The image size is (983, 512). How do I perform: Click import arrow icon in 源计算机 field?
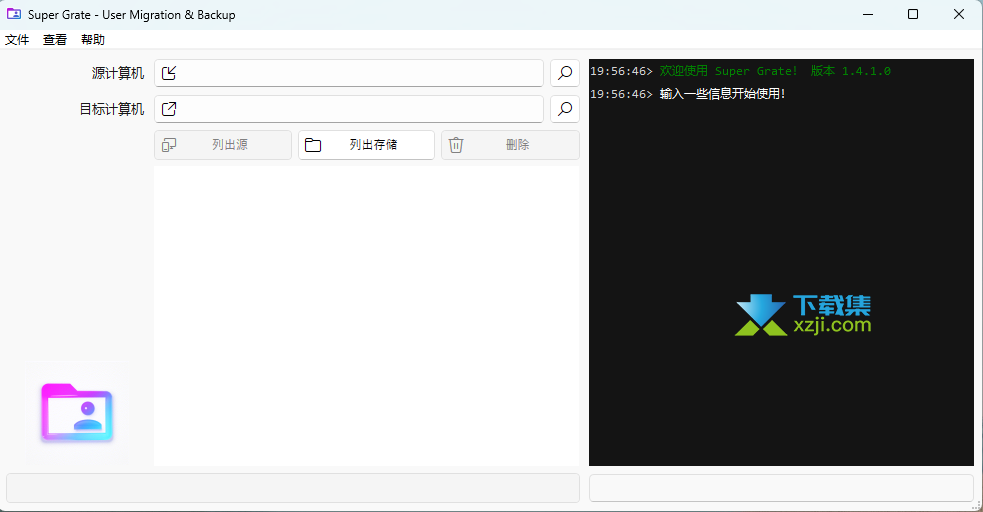click(169, 73)
